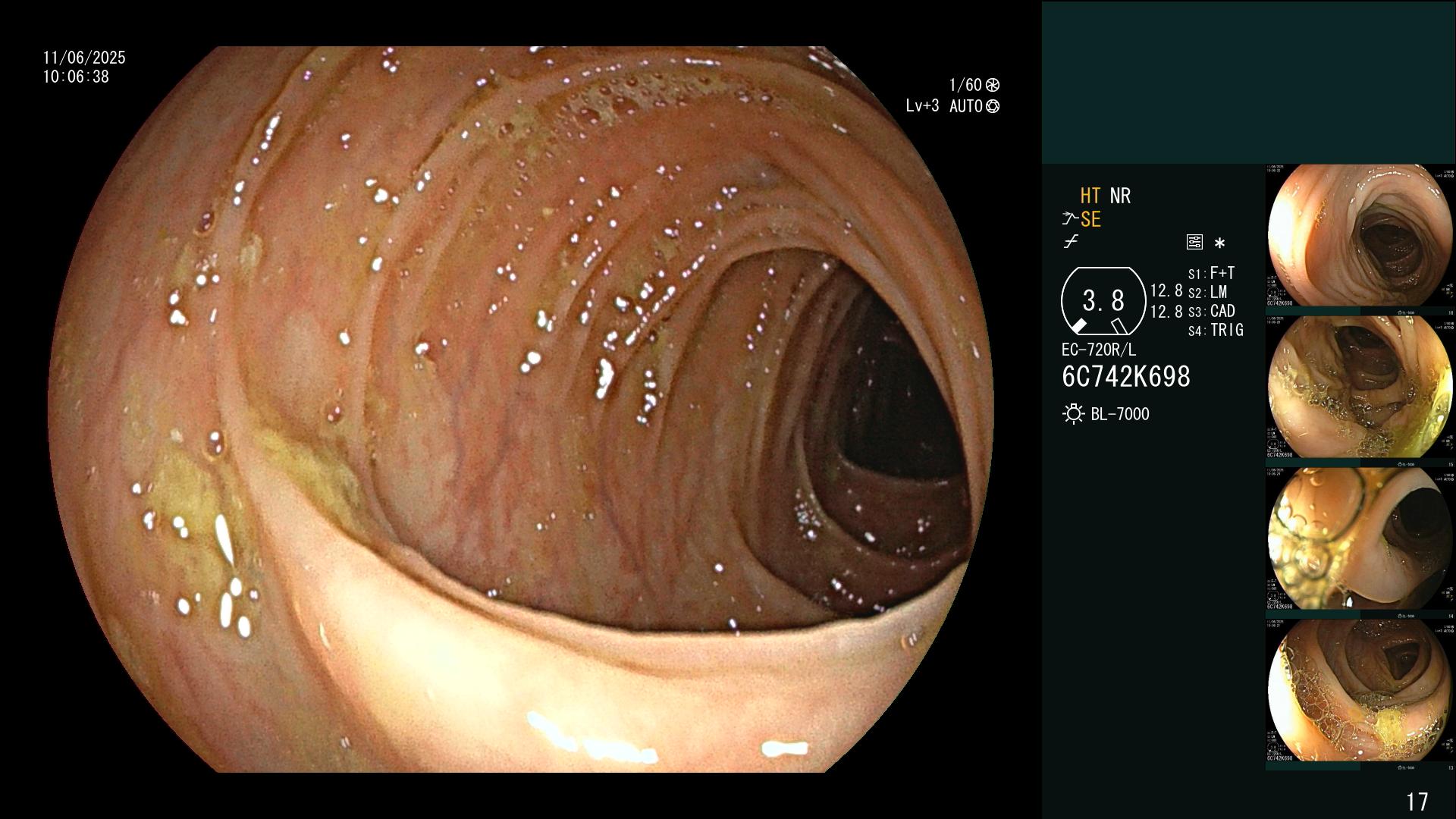The height and width of the screenshot is (819, 1456).
Task: Click the S2: LM switch assignment
Action: (x=1207, y=292)
